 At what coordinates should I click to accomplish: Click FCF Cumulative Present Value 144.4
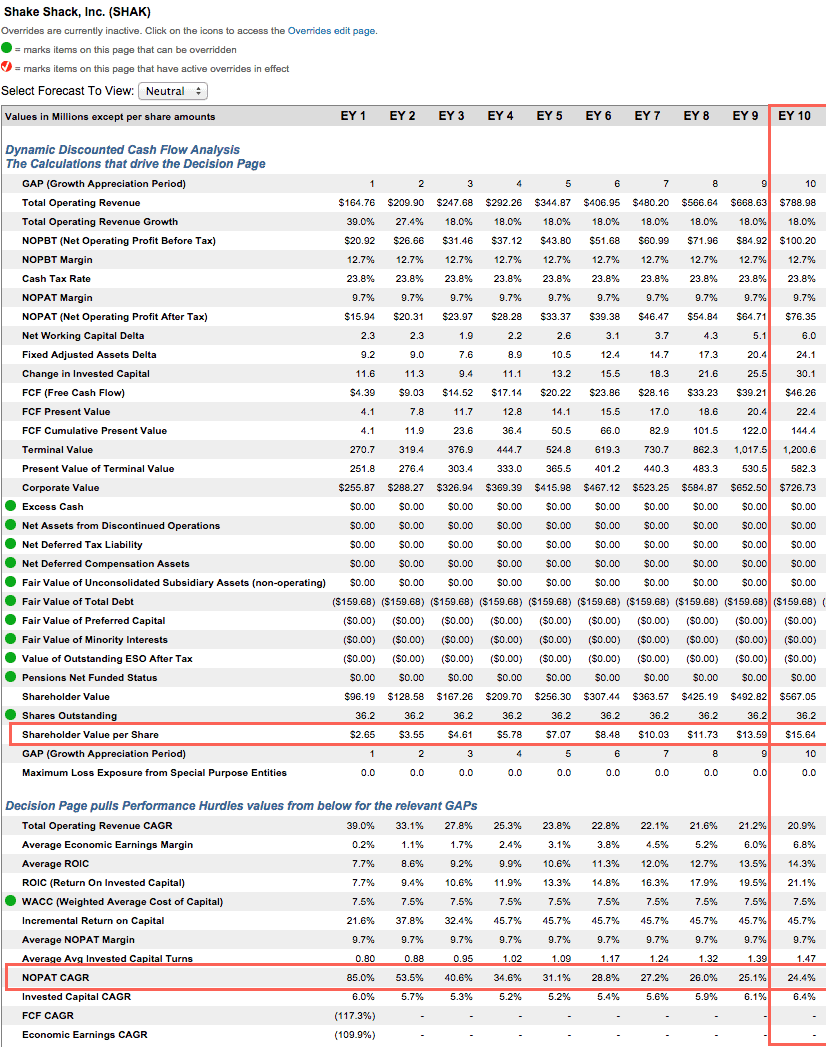tap(803, 431)
